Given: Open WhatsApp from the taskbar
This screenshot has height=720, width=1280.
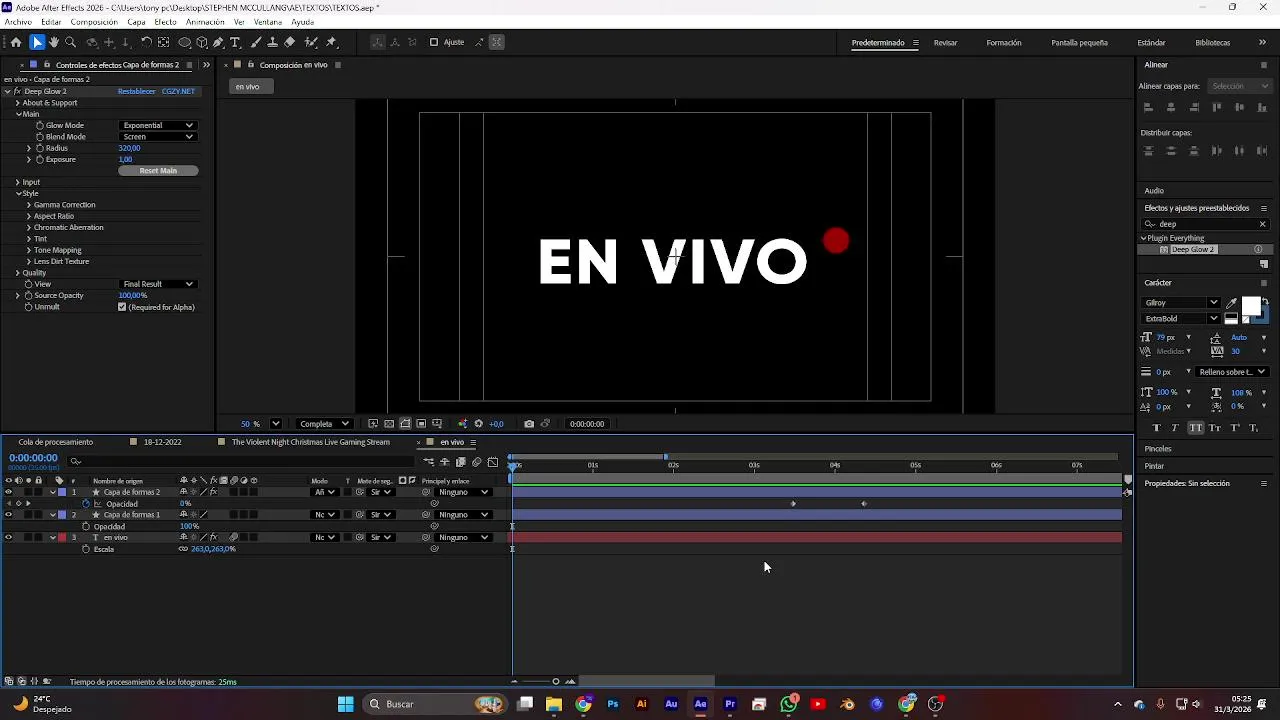Looking at the screenshot, I should tap(789, 704).
